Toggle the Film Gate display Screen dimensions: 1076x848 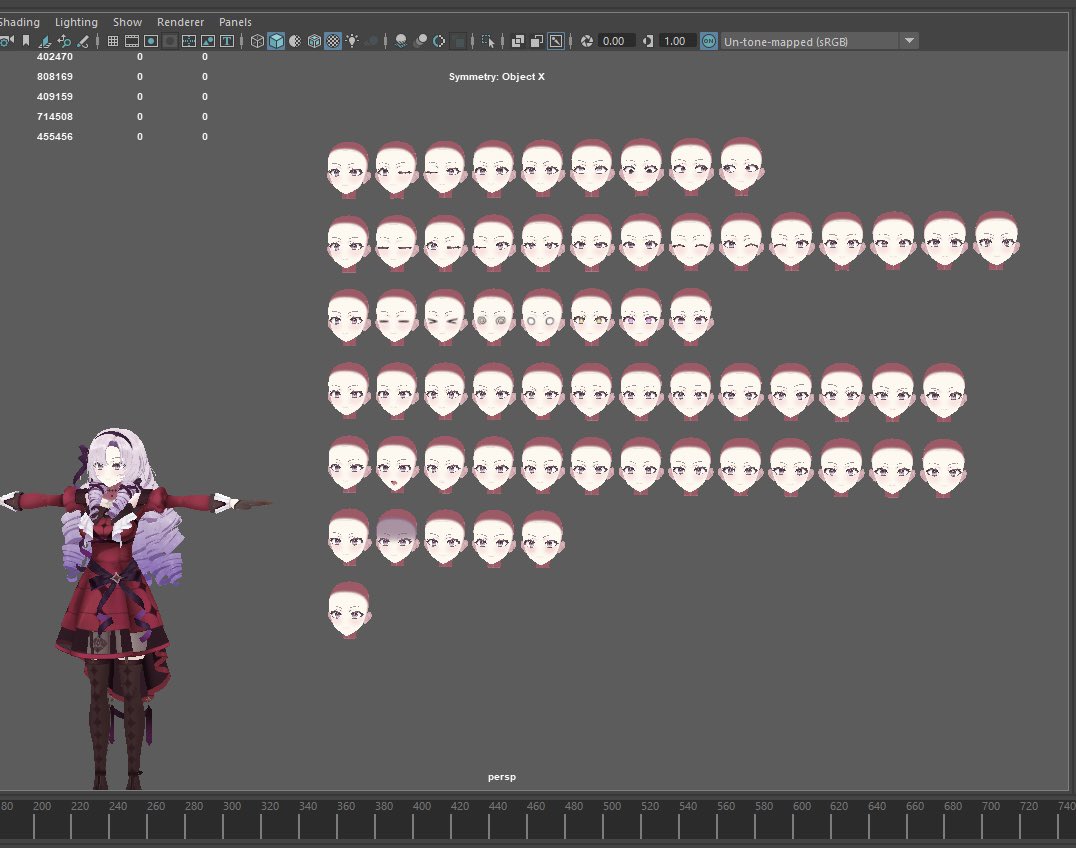click(x=132, y=41)
